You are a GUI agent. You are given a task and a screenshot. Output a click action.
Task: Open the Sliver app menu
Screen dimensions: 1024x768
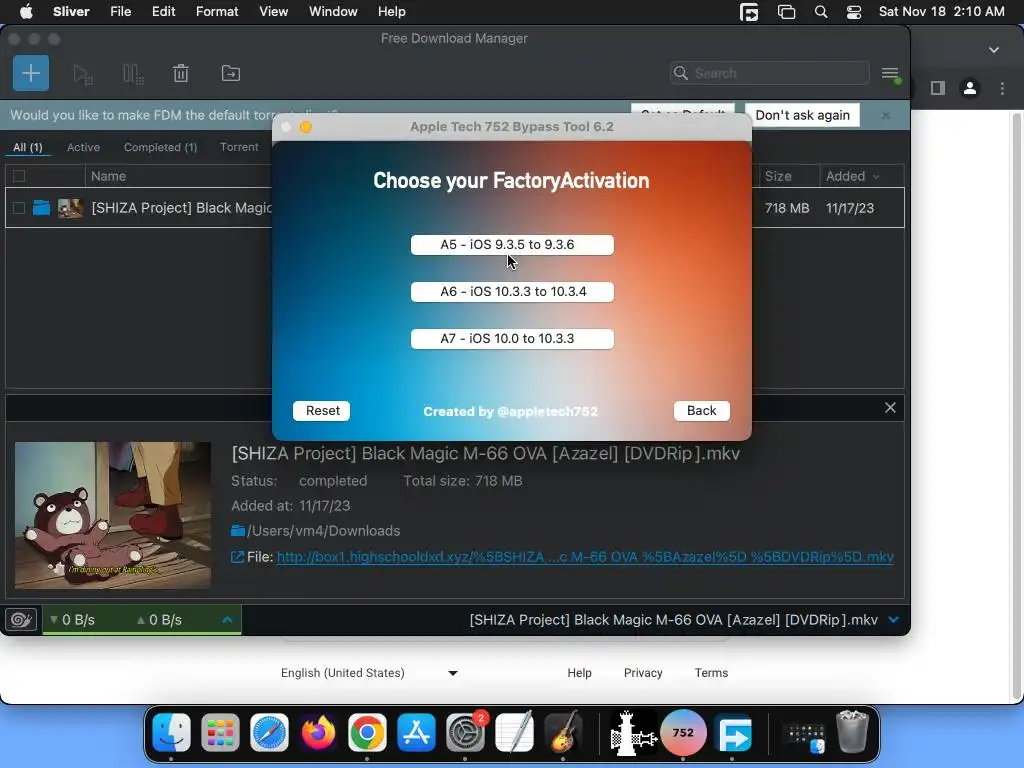(x=71, y=12)
